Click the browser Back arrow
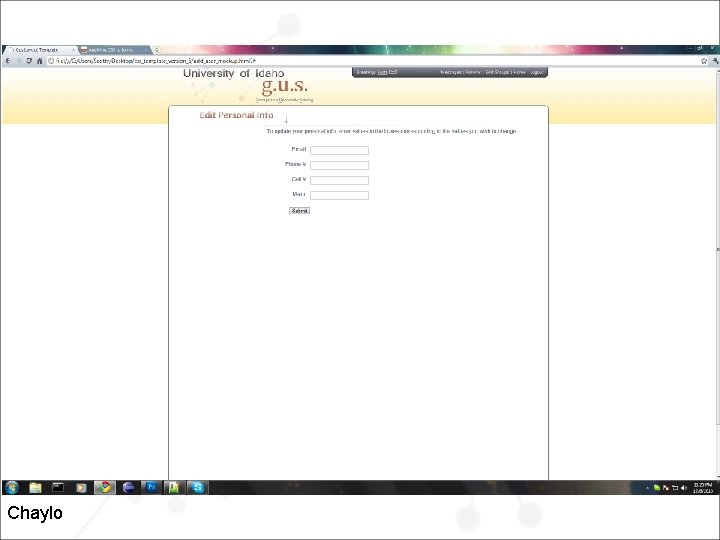The image size is (720, 540). click(x=8, y=61)
